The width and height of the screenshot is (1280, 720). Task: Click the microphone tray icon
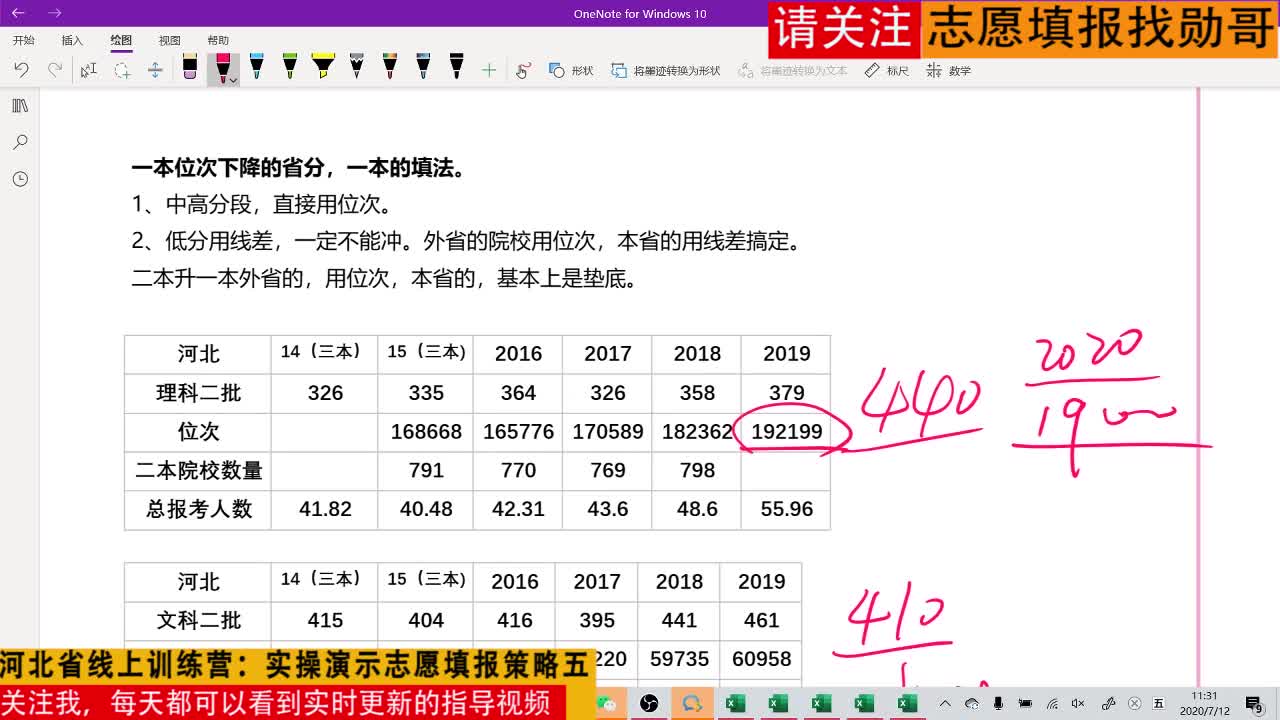pyautogui.click(x=999, y=704)
